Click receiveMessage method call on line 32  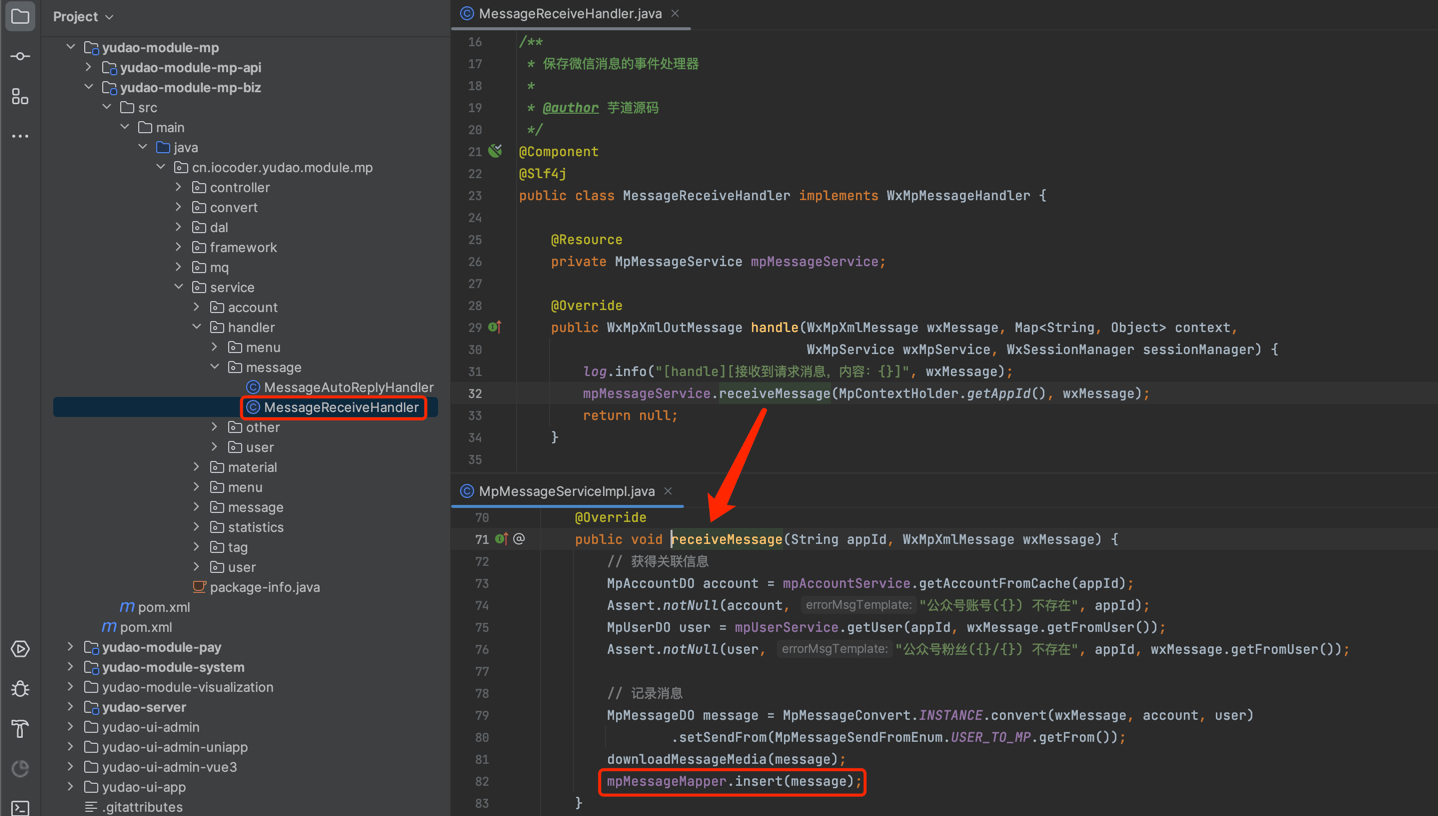(x=774, y=394)
